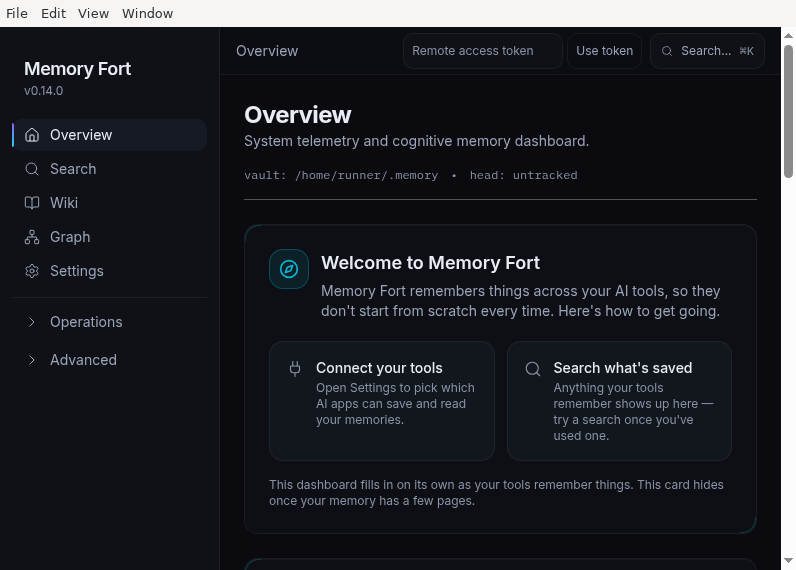Focus the Remote access token field
Viewport: 796px width, 570px height.
483,51
